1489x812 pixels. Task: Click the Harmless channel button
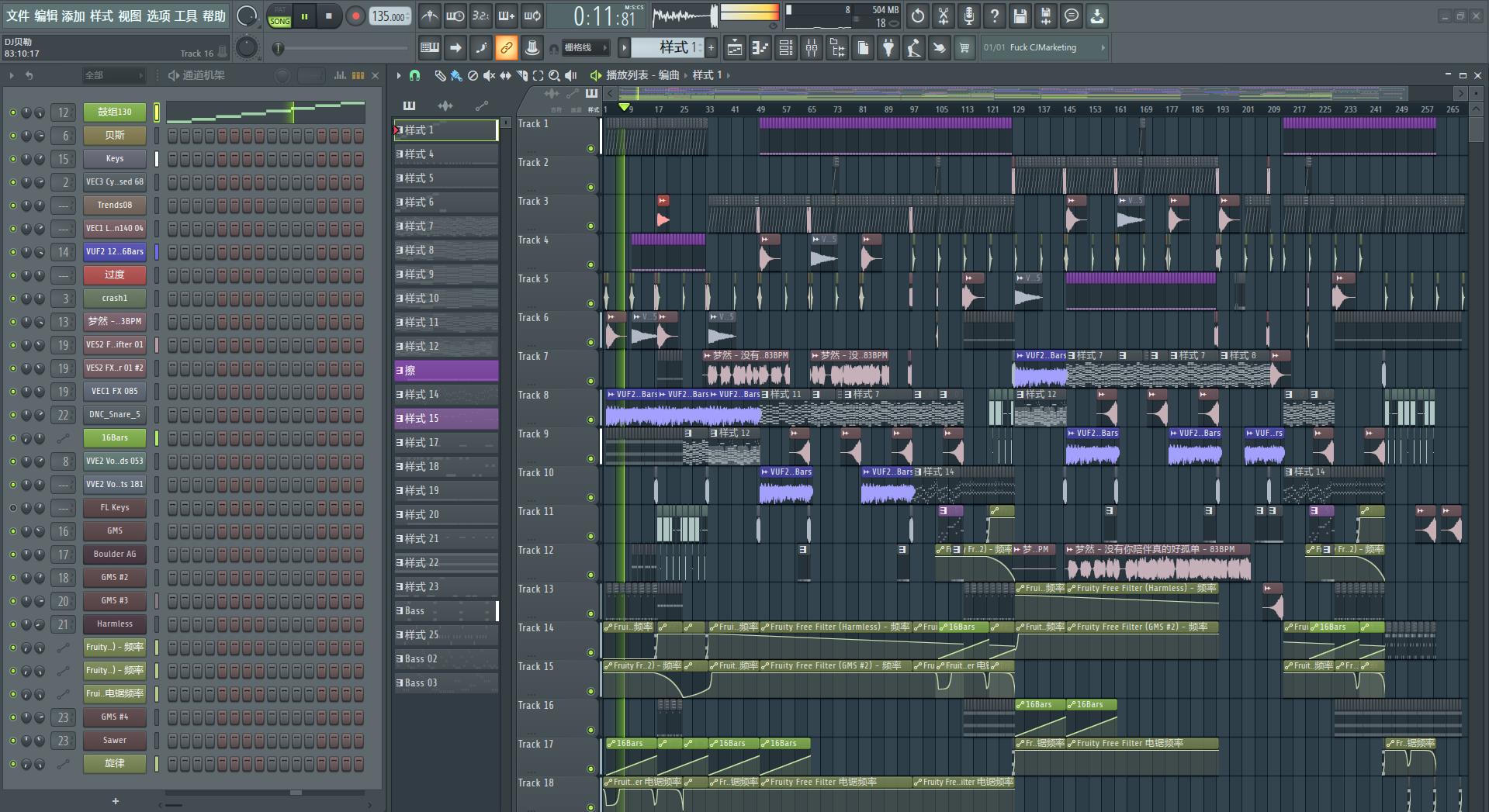tap(115, 624)
